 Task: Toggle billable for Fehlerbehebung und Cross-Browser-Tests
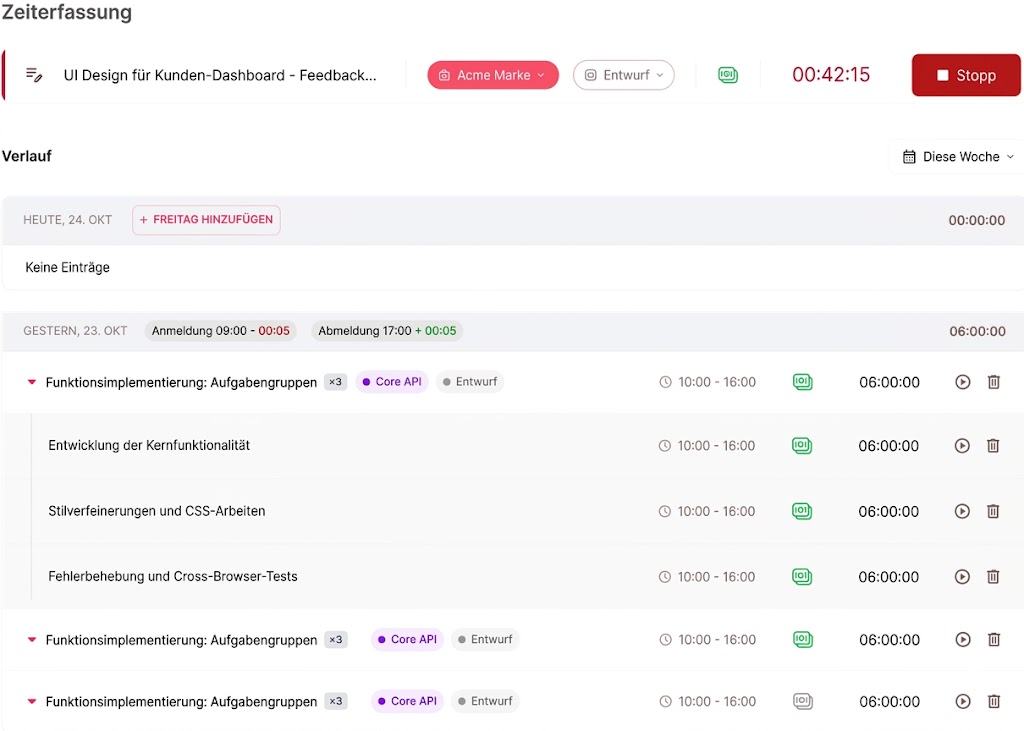tap(802, 576)
